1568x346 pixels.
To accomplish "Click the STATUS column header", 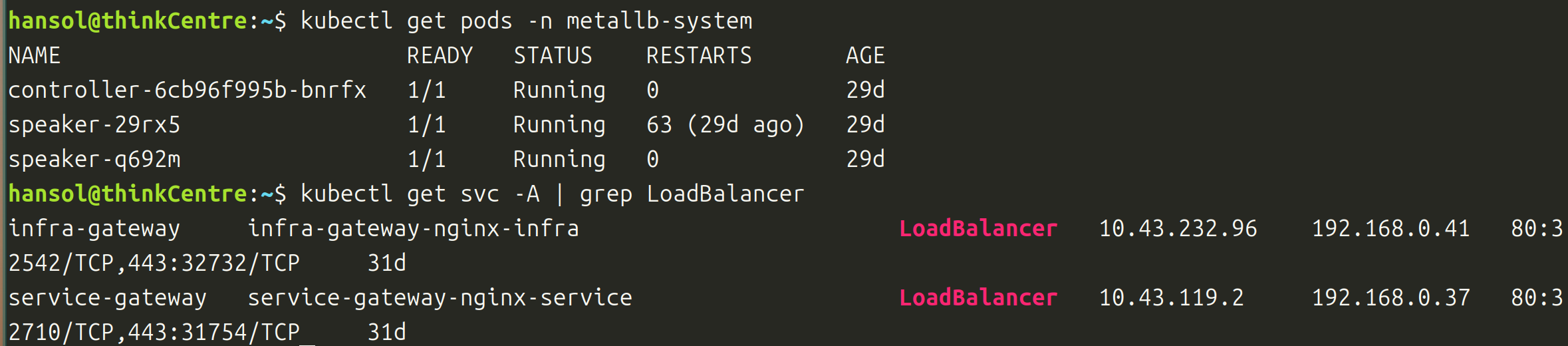I will tap(553, 55).
